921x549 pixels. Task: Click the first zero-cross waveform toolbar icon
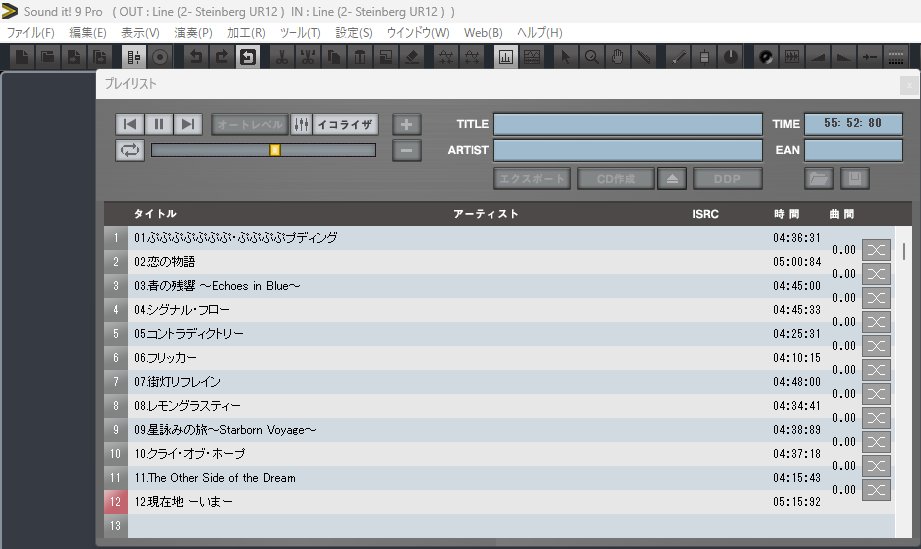click(x=446, y=57)
